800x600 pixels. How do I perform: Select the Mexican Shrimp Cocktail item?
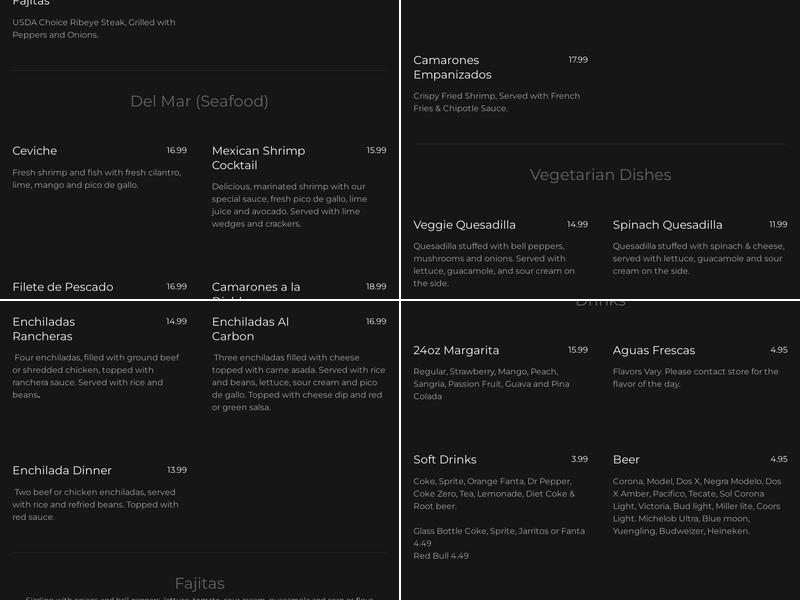click(x=258, y=158)
